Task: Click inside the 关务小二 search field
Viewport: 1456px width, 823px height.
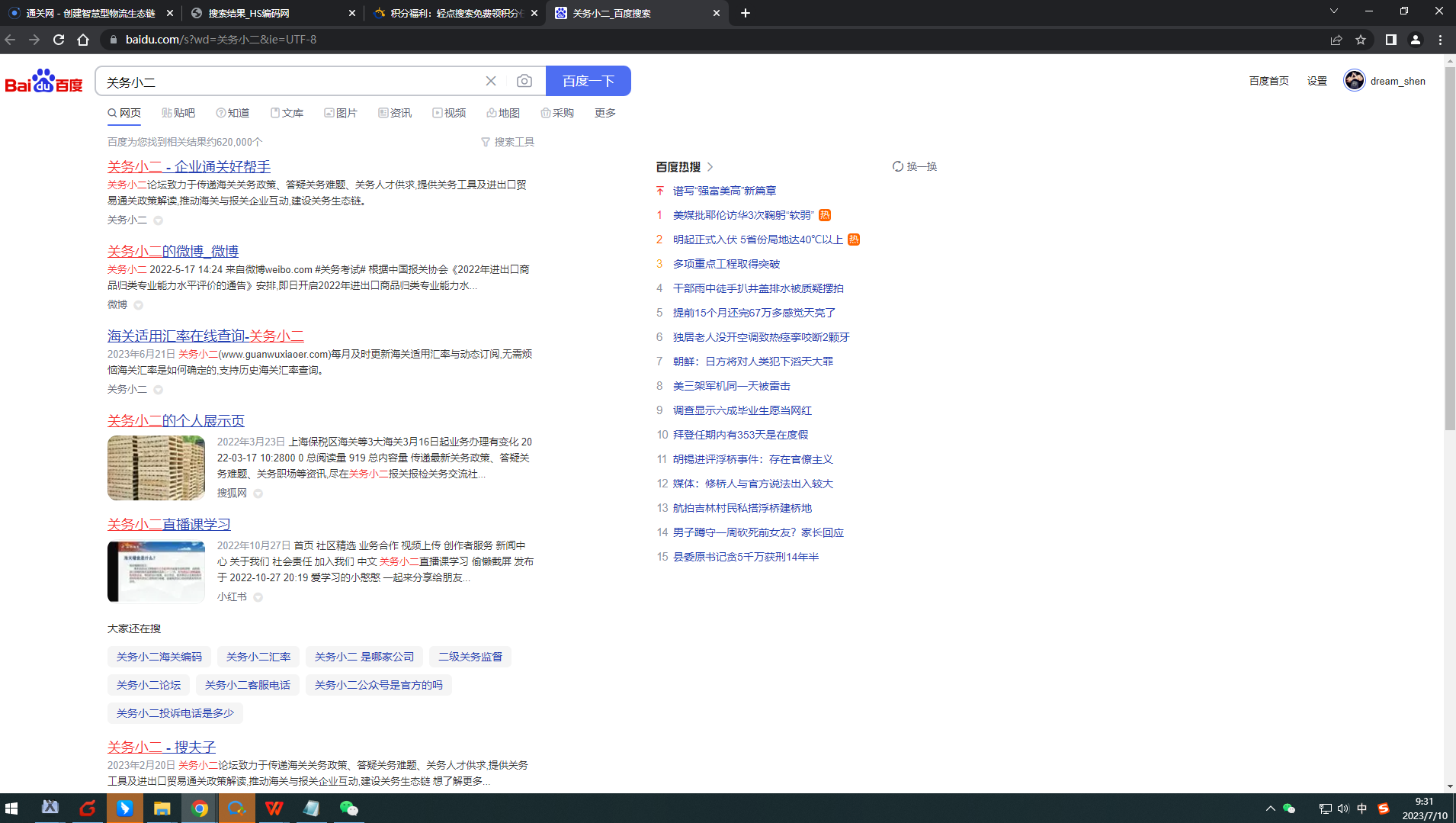Action: [x=290, y=82]
